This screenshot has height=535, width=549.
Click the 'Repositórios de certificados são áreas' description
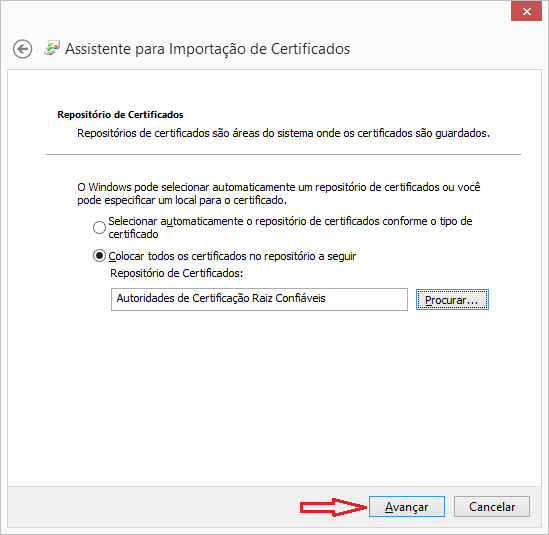point(283,133)
